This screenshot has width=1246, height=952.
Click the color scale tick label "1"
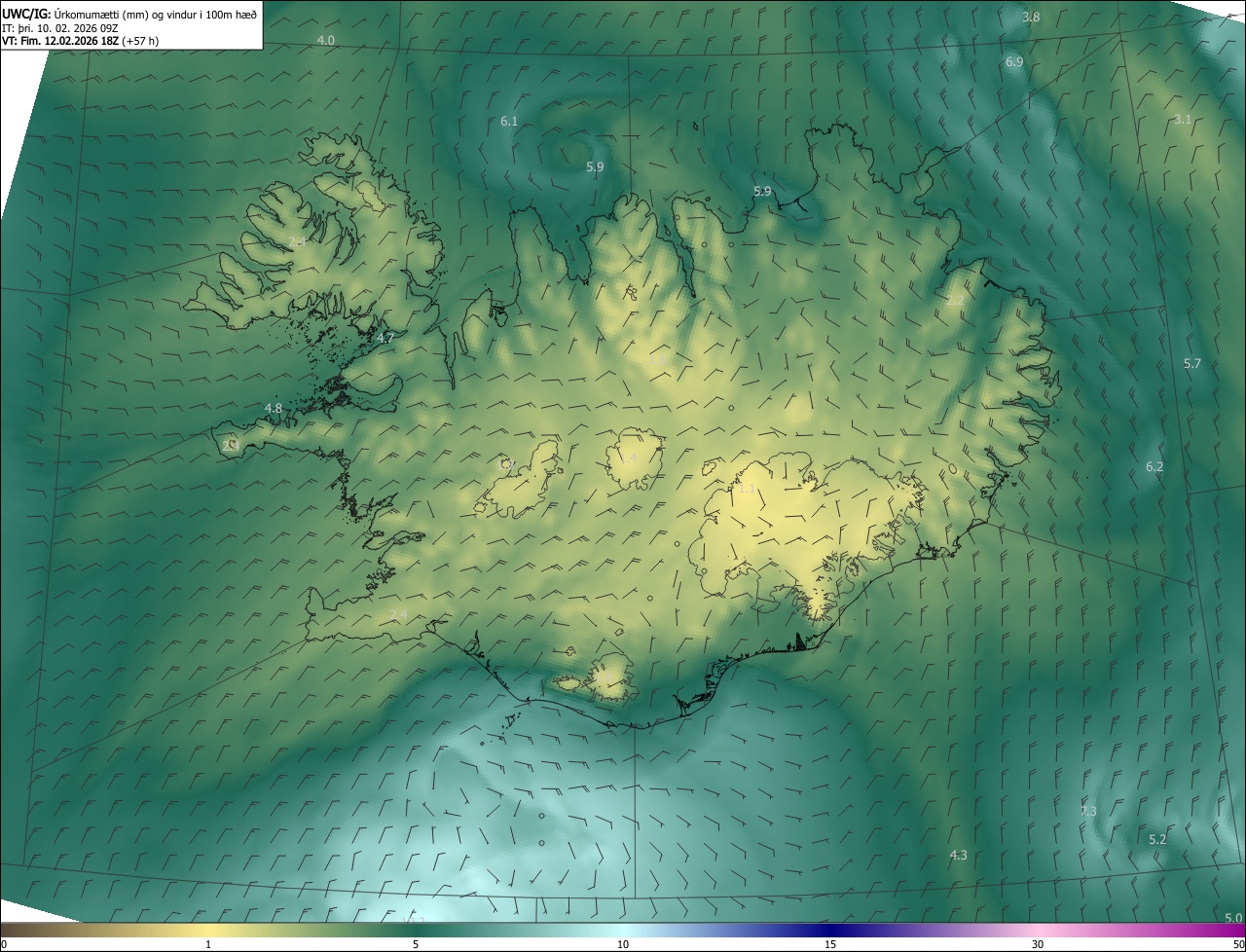point(208,944)
